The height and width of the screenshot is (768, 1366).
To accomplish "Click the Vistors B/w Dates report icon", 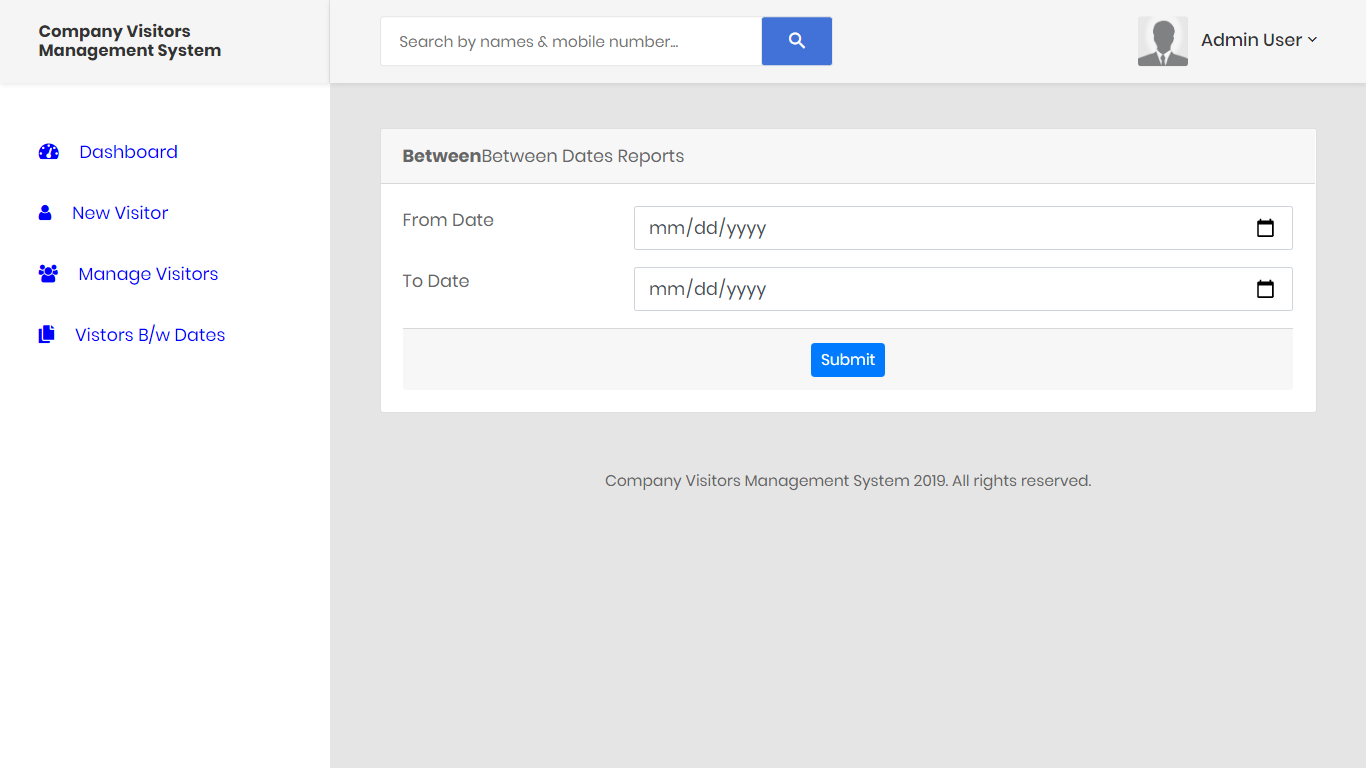I will click(x=46, y=334).
